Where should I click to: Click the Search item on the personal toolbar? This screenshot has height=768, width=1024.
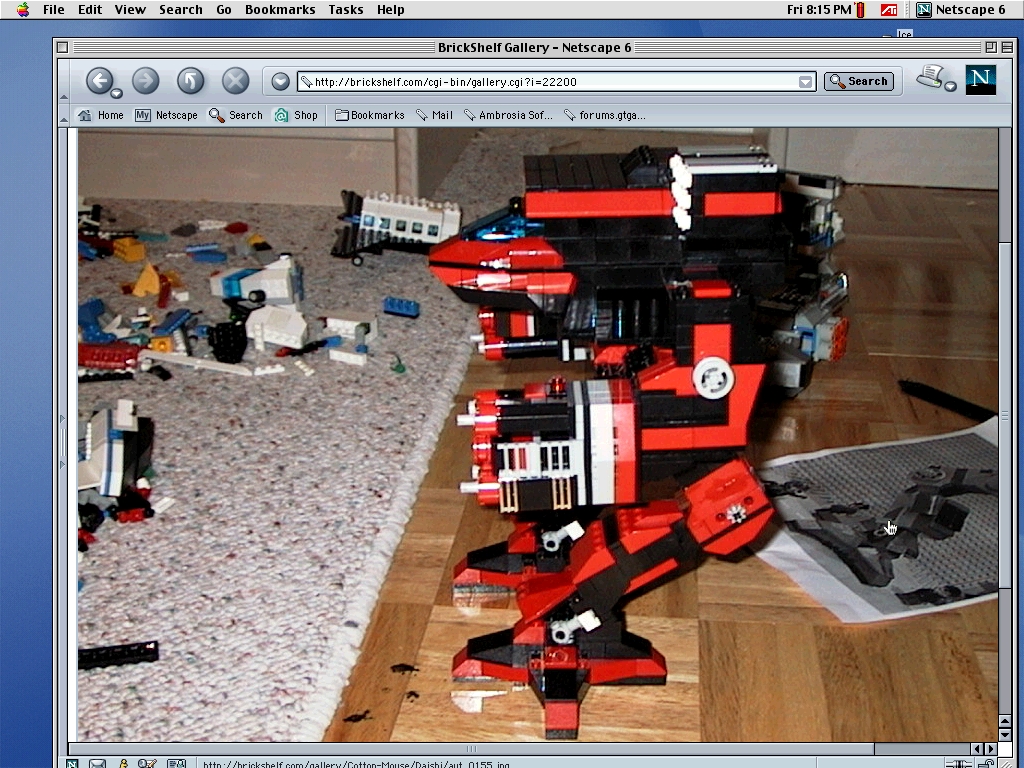point(236,115)
